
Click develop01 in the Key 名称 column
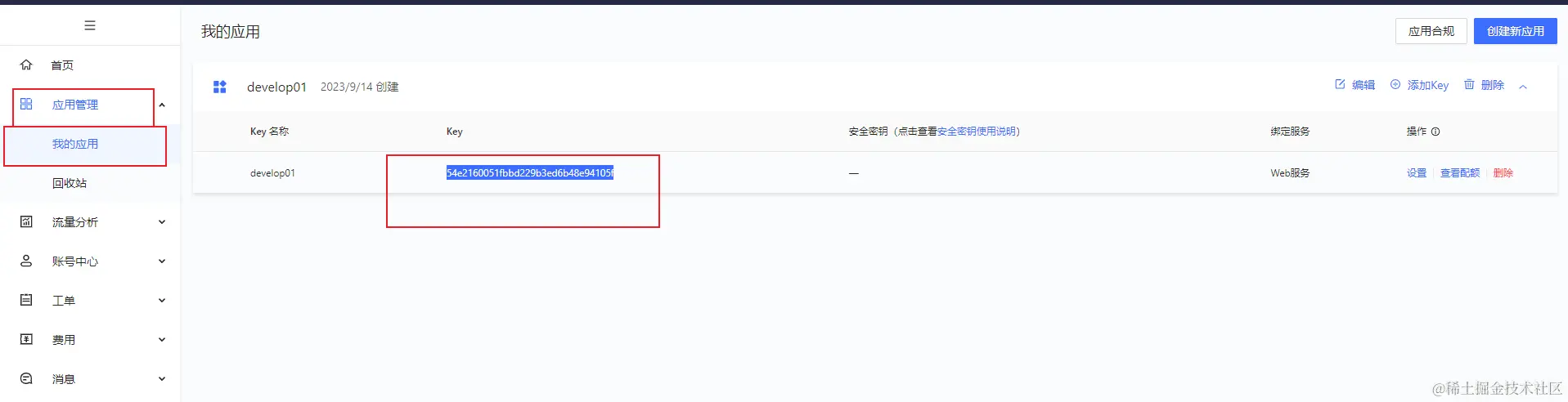click(x=272, y=173)
